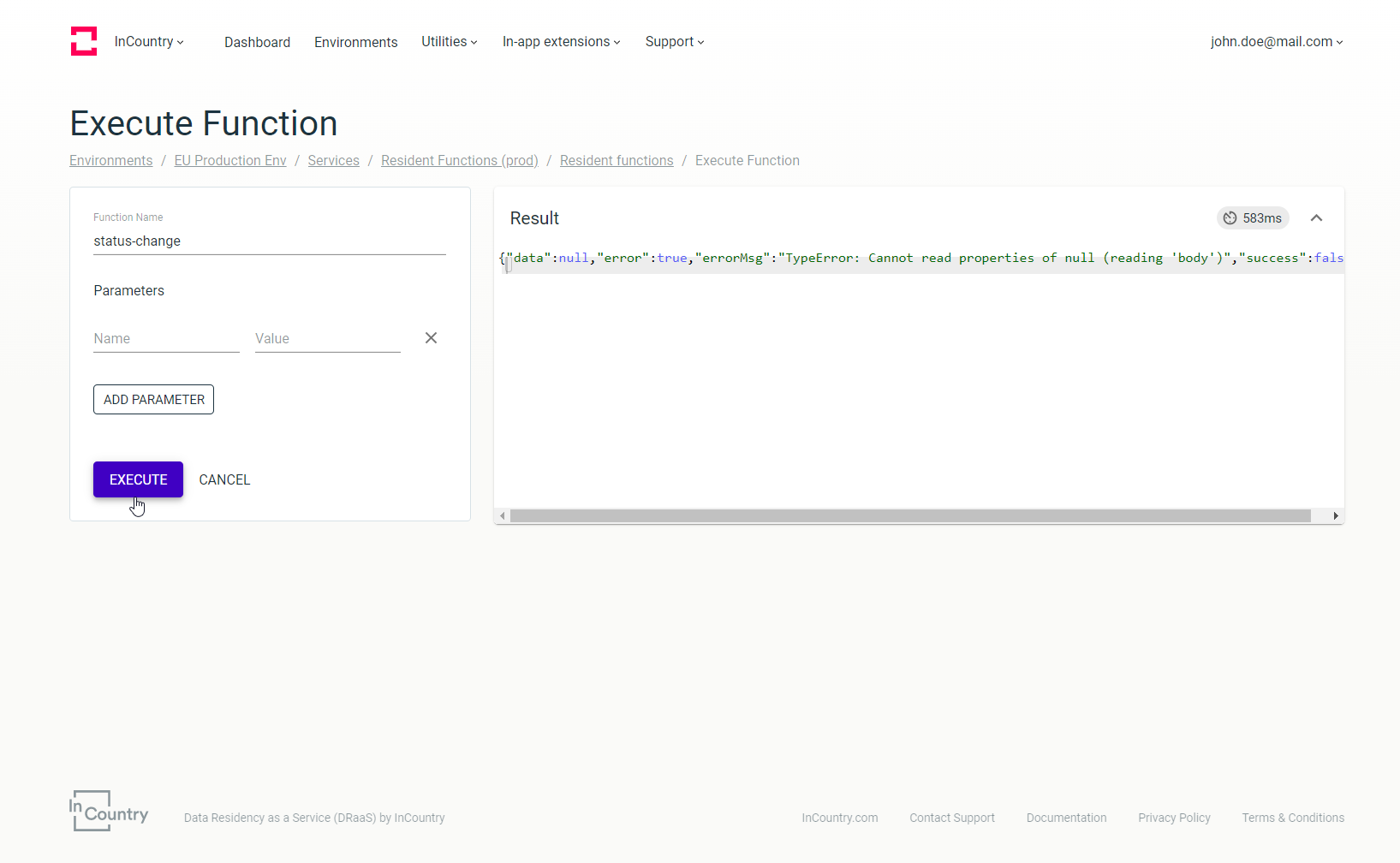Click the InCountry logo icon in header
The height and width of the screenshot is (863, 1400).
click(84, 41)
